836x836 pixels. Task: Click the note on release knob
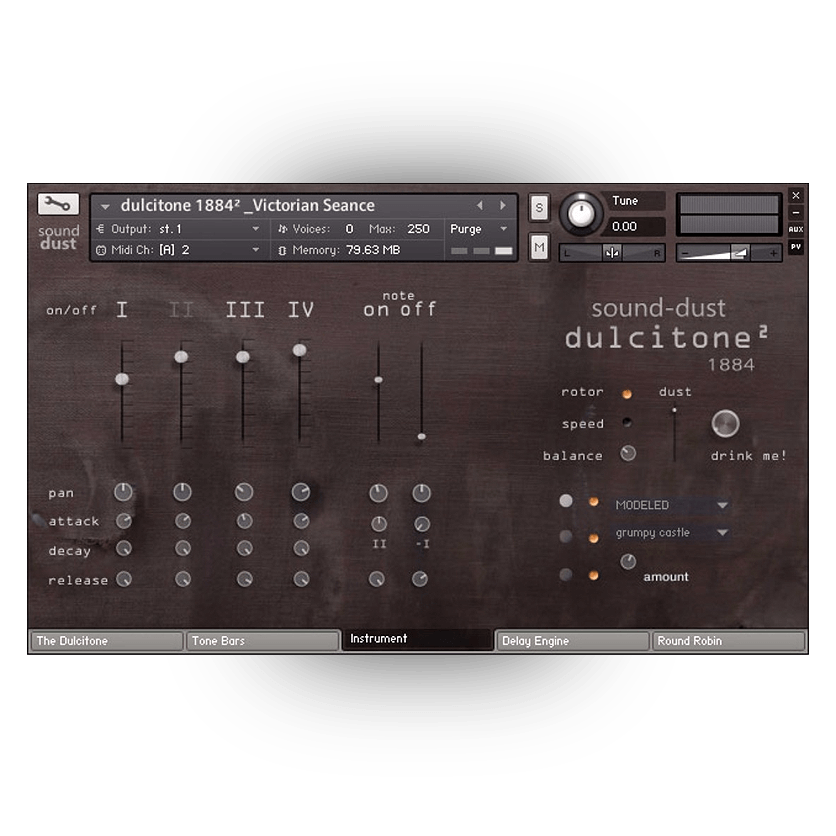[377, 579]
